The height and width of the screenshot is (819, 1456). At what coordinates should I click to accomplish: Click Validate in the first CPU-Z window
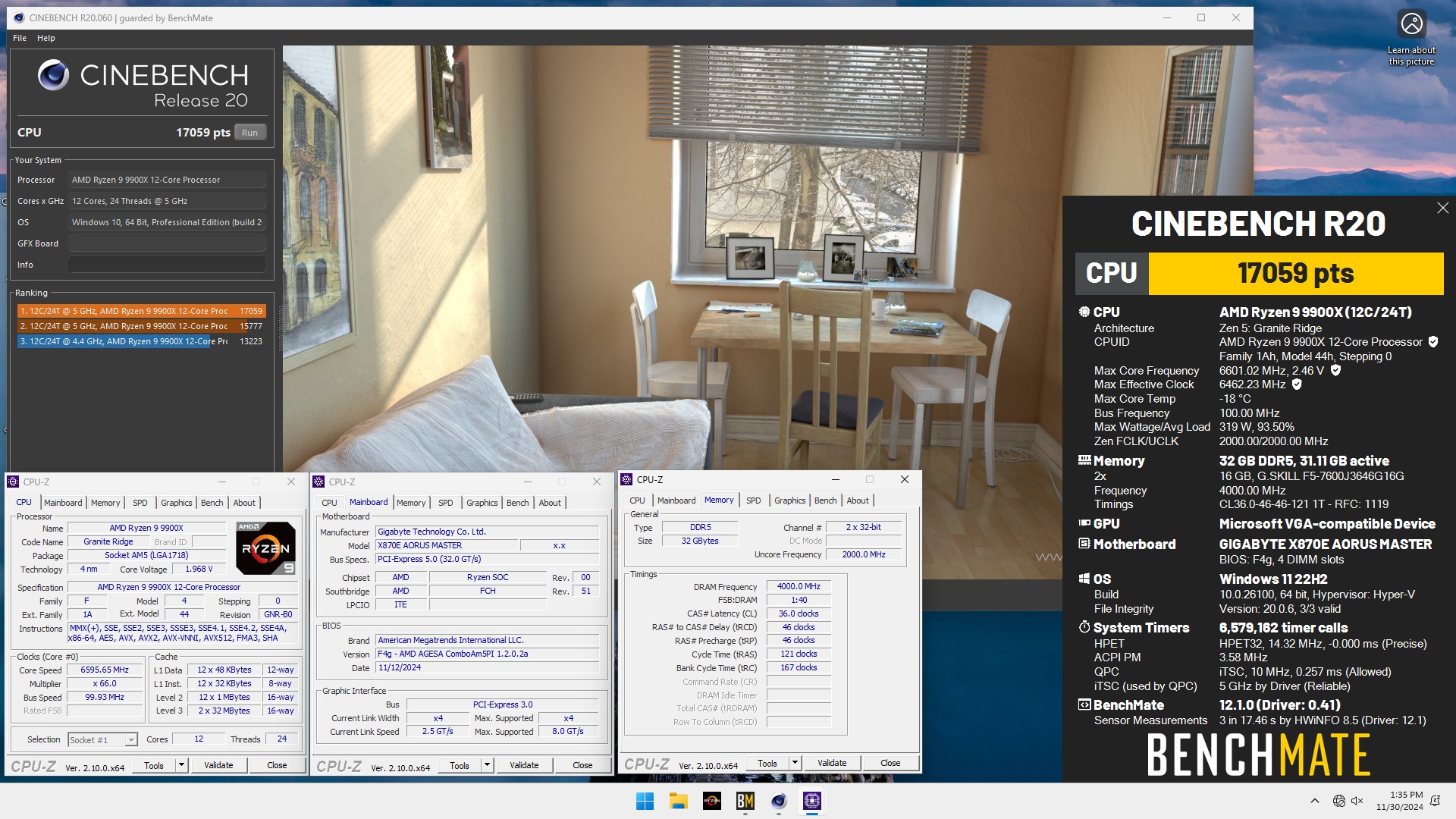218,765
